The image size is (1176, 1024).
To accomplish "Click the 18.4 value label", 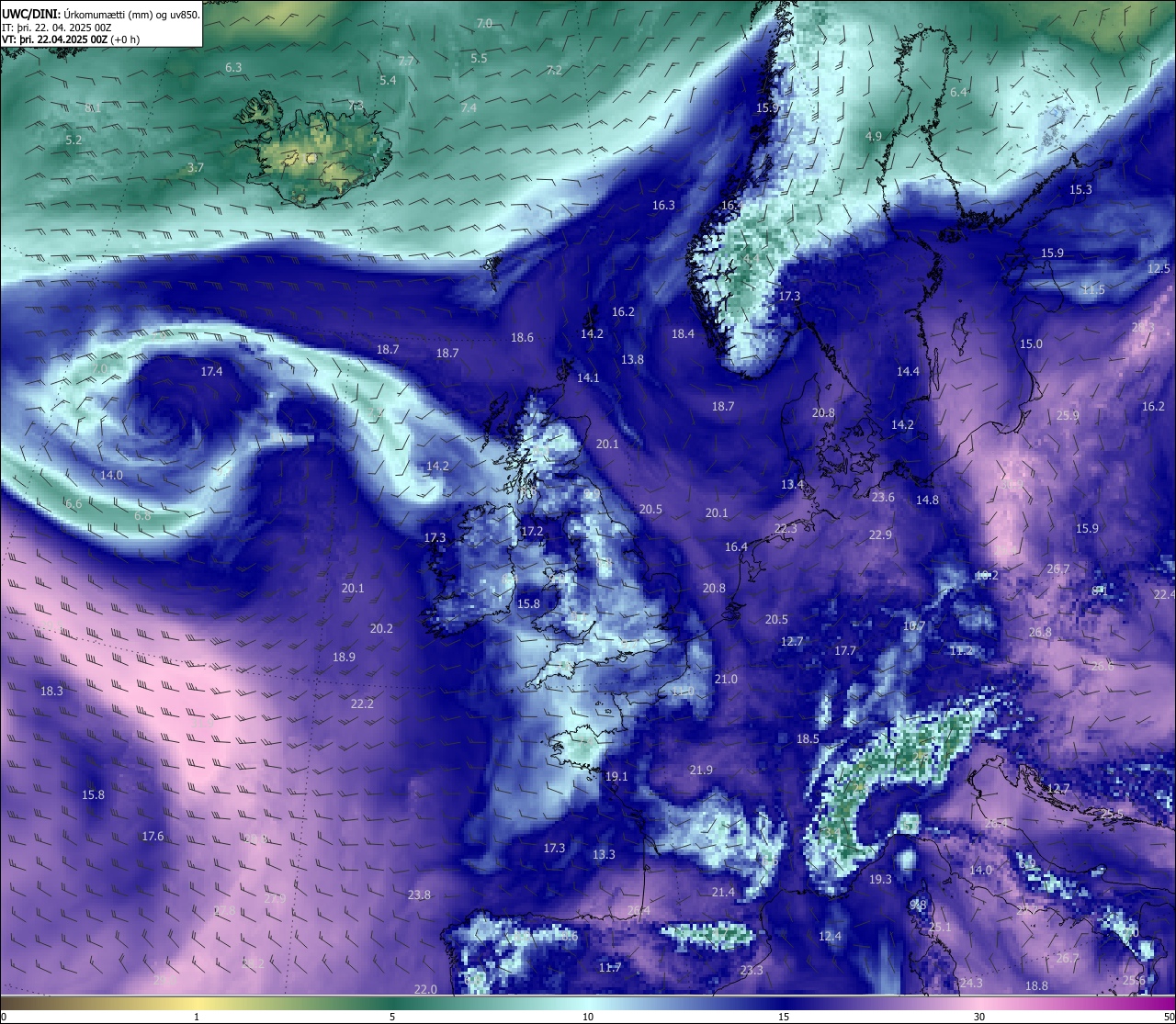I will (x=683, y=334).
